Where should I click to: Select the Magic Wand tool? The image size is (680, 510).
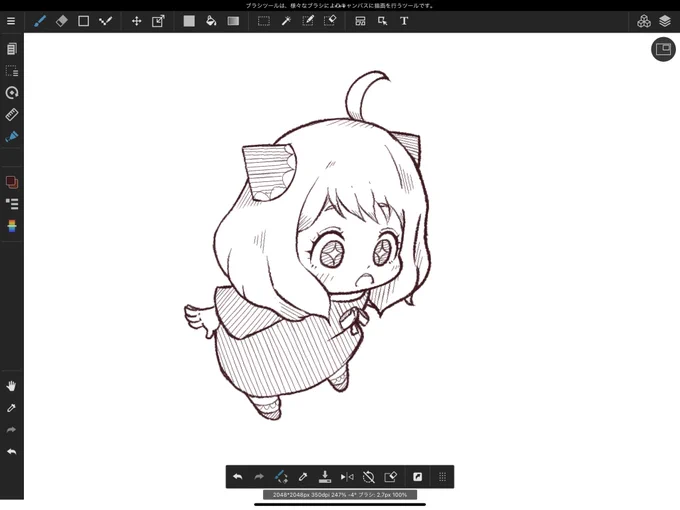coord(286,21)
